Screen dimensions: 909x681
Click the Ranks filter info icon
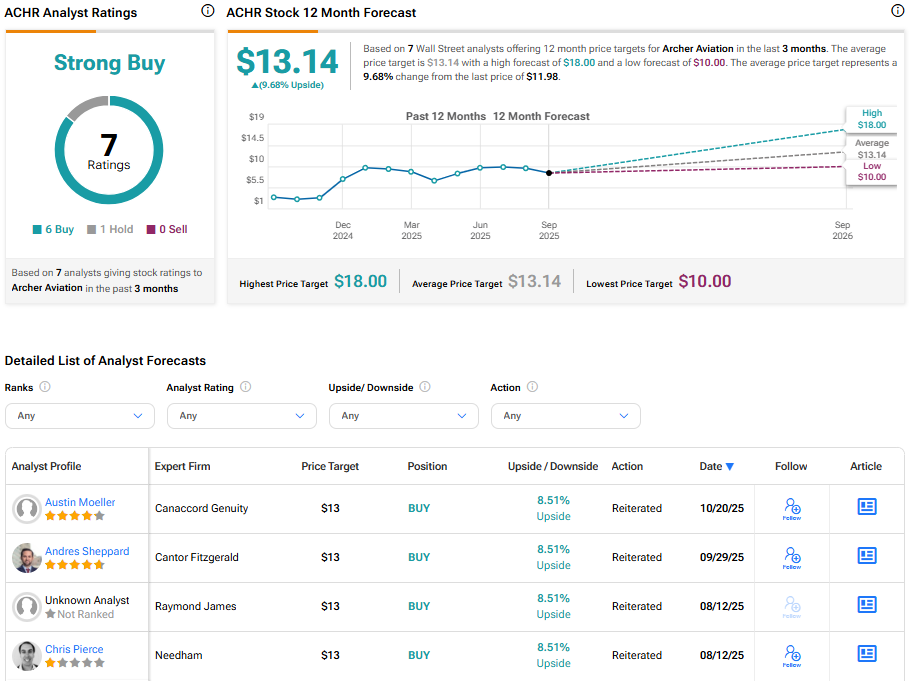[x=45, y=387]
